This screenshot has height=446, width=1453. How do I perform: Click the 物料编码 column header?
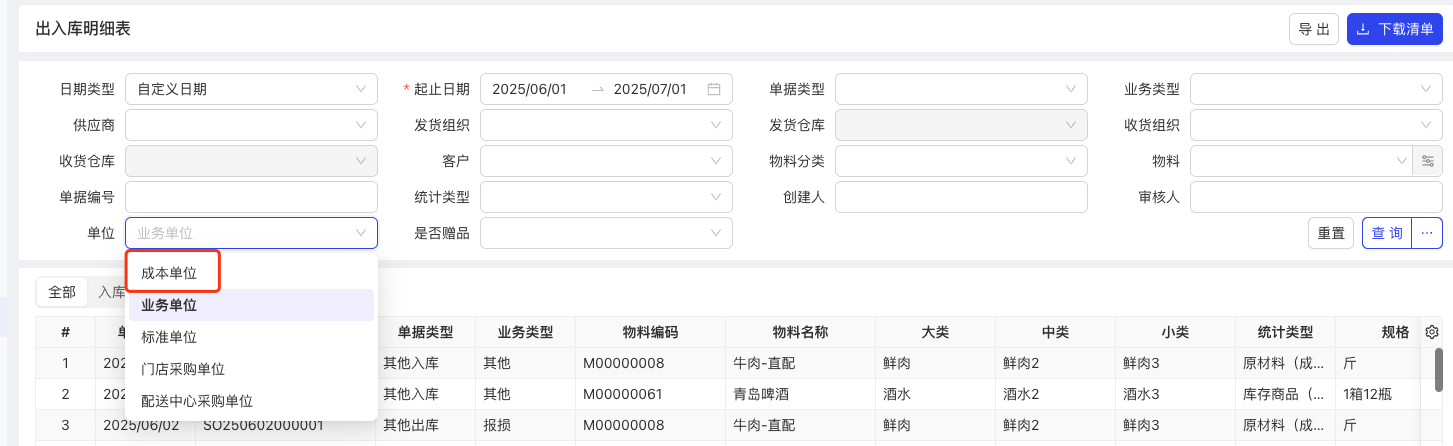[650, 333]
